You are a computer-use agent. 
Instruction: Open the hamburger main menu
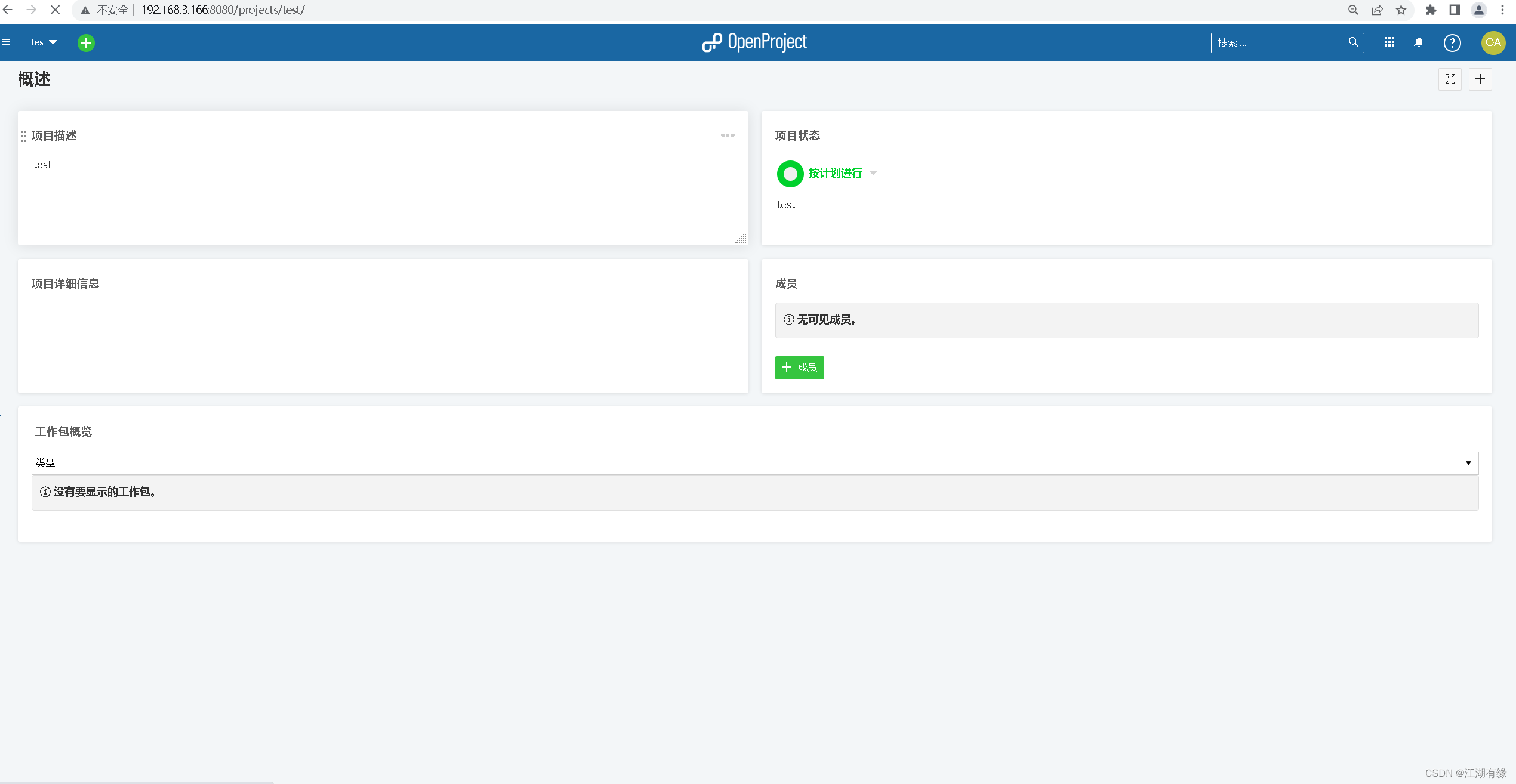(x=7, y=42)
